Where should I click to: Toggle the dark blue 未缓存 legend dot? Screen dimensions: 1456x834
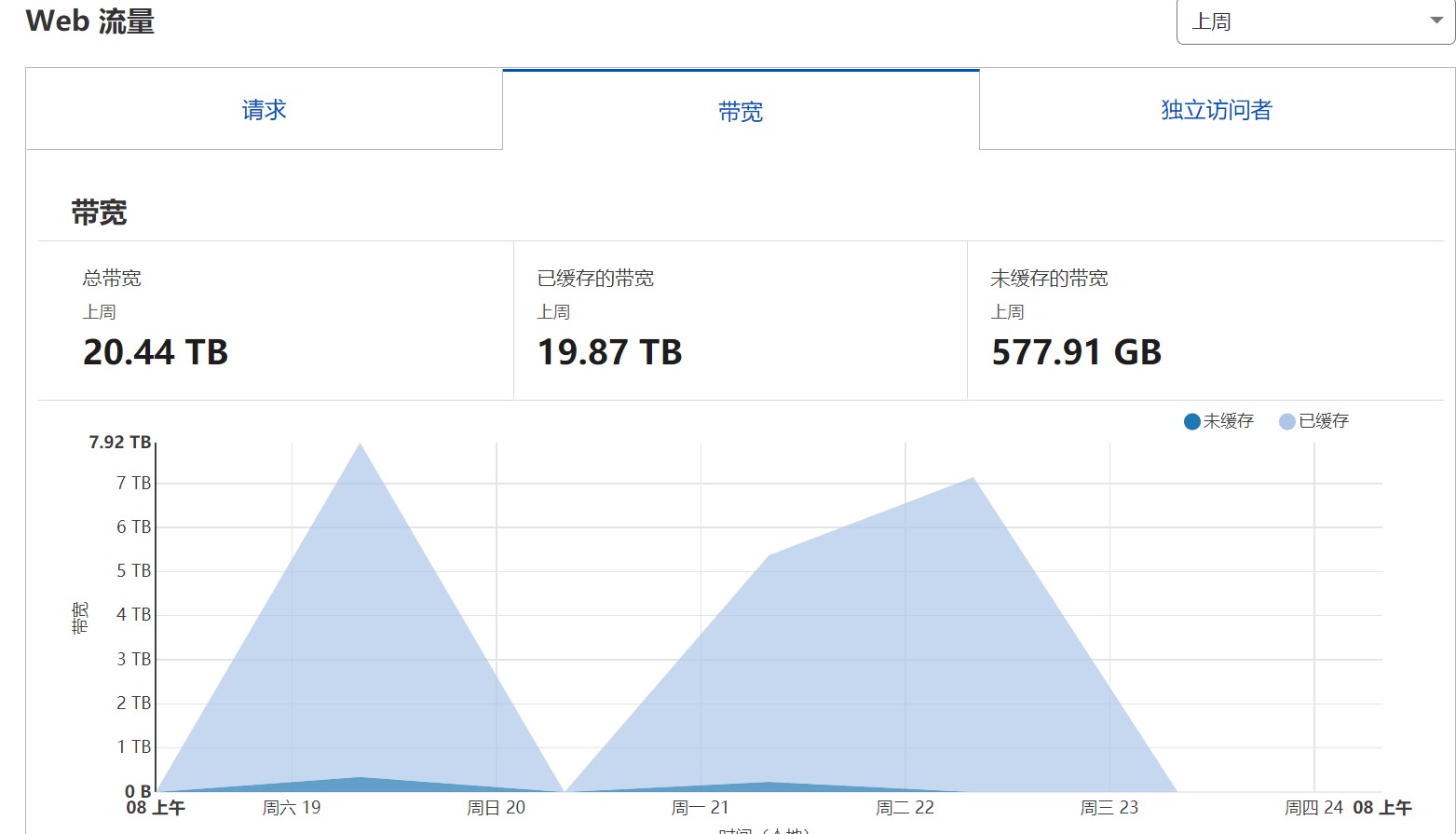(x=1191, y=422)
